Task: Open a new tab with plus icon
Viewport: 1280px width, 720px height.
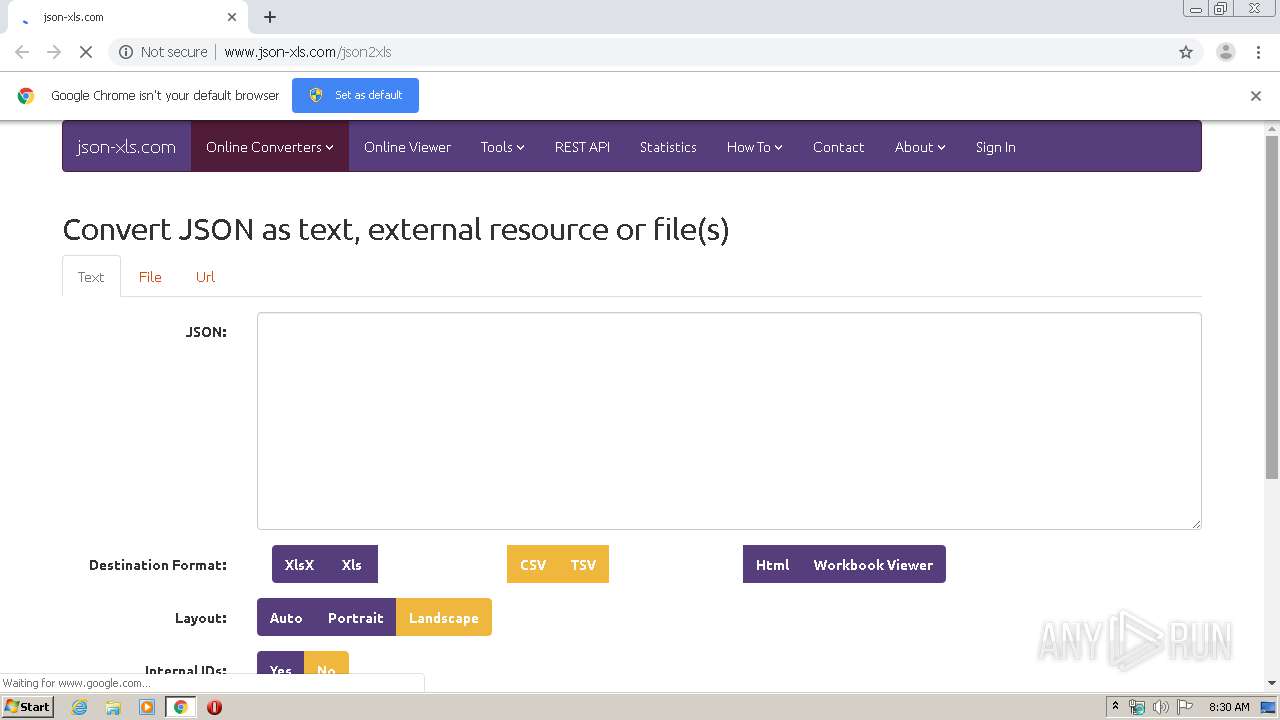Action: [270, 17]
